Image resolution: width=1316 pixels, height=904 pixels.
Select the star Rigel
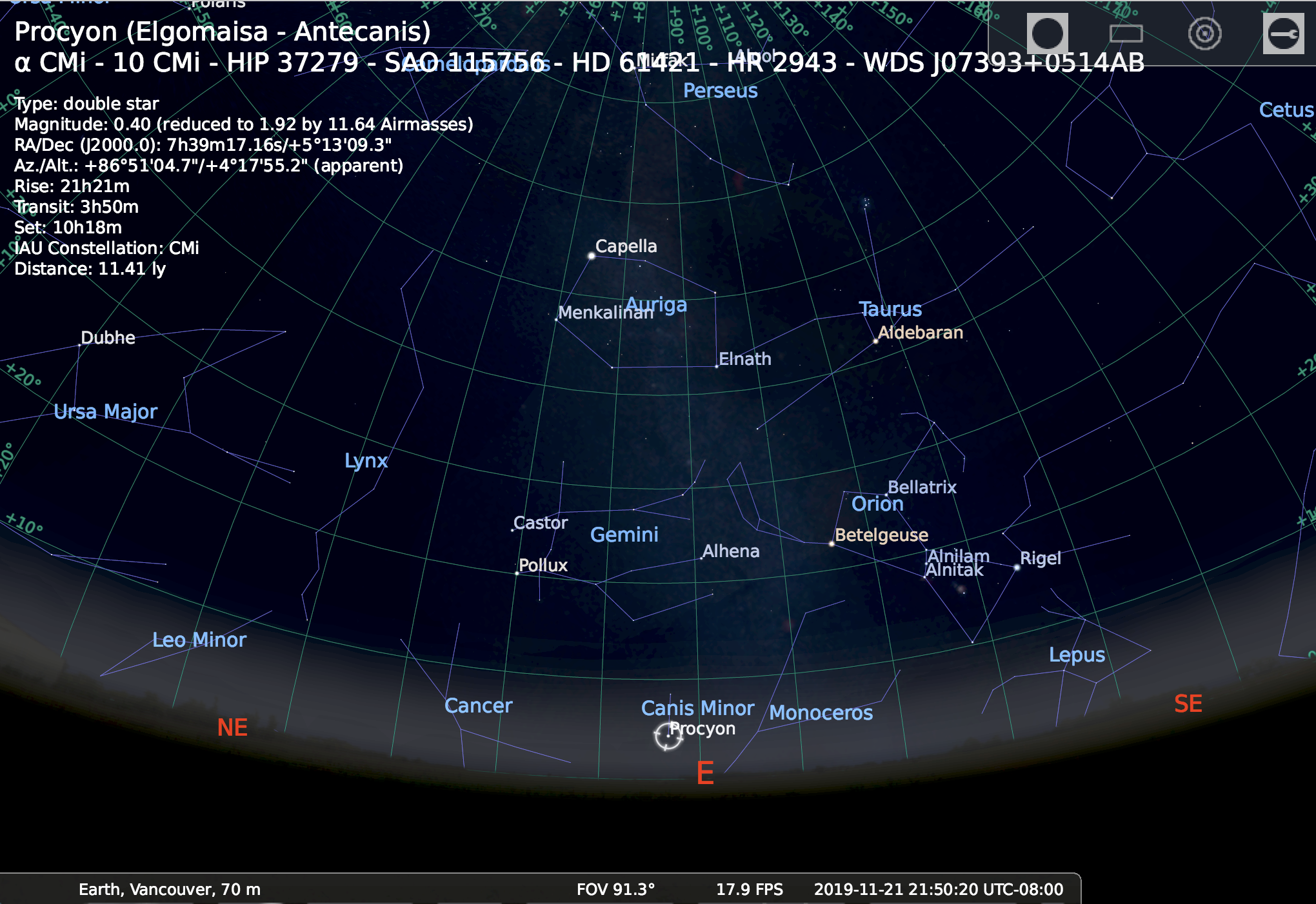click(x=1017, y=568)
